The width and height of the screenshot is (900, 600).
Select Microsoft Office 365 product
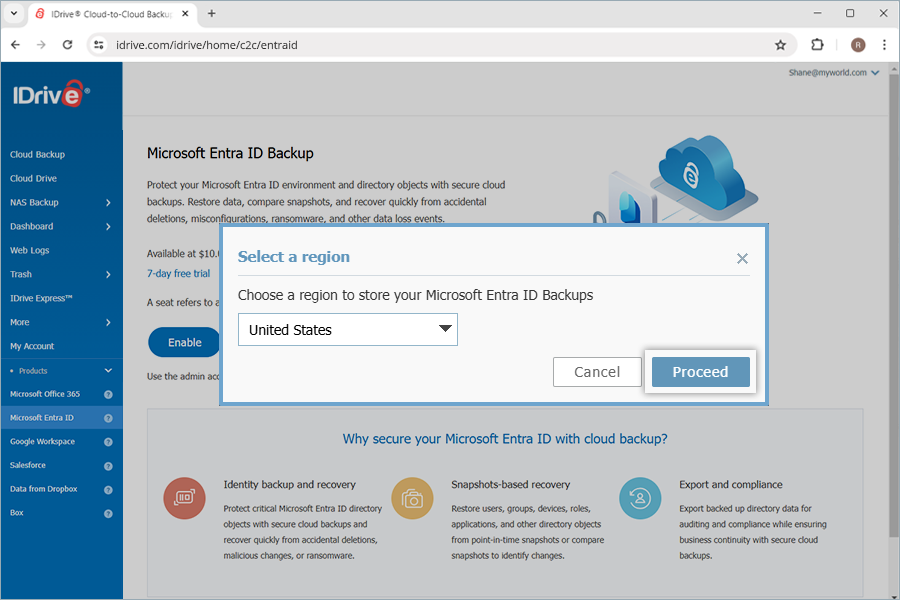[45, 394]
